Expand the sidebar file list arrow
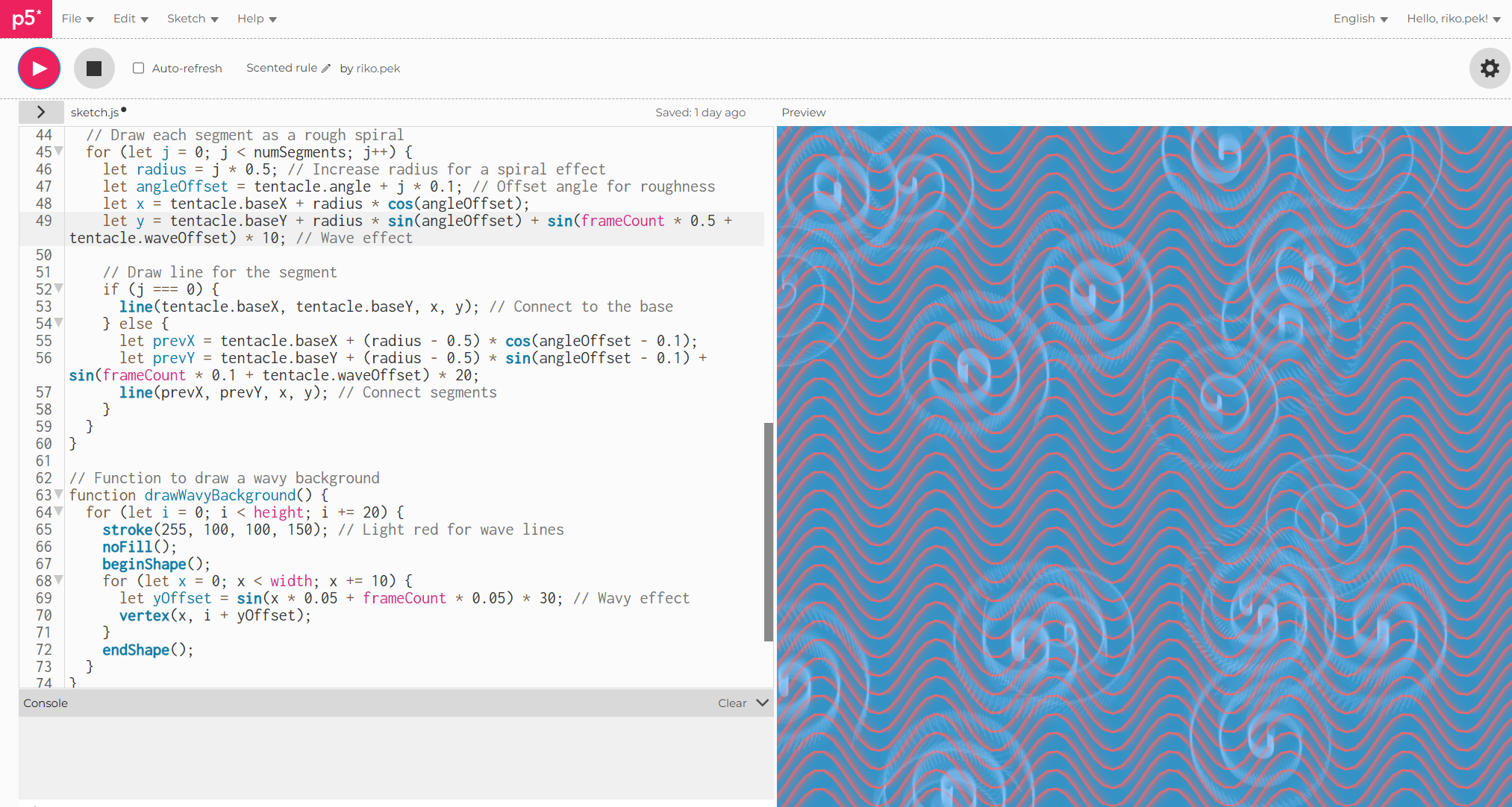This screenshot has width=1512, height=807. tap(41, 112)
